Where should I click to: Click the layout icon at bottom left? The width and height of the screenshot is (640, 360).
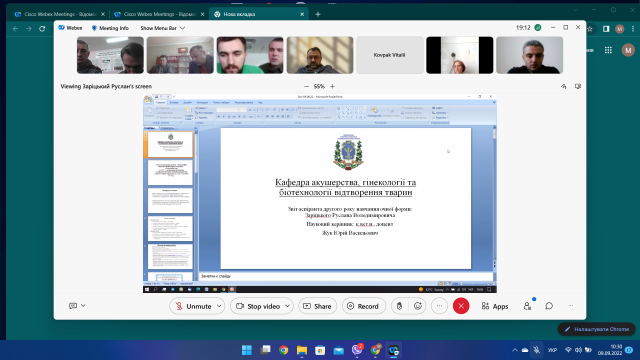(73, 306)
